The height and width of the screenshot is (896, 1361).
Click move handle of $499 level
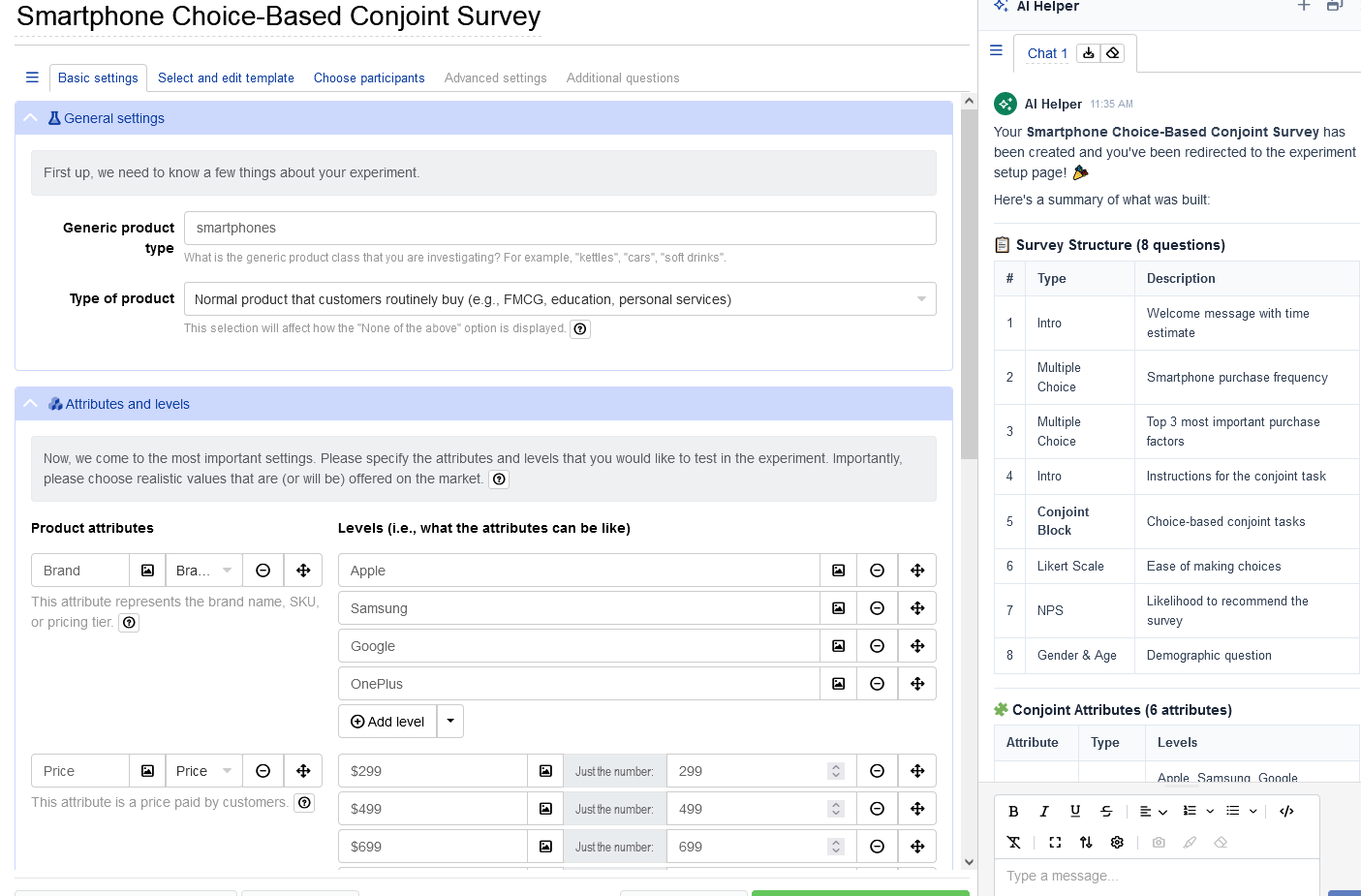[x=917, y=809]
